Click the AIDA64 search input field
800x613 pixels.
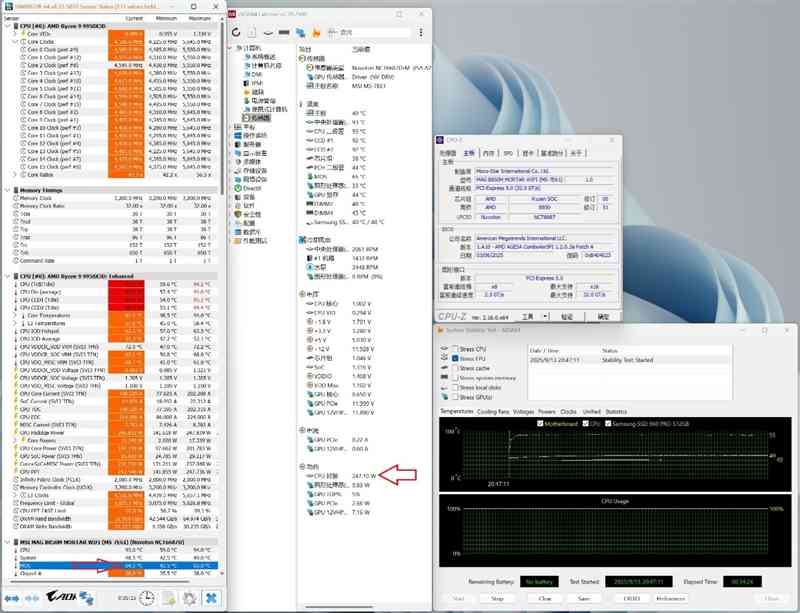(x=370, y=32)
